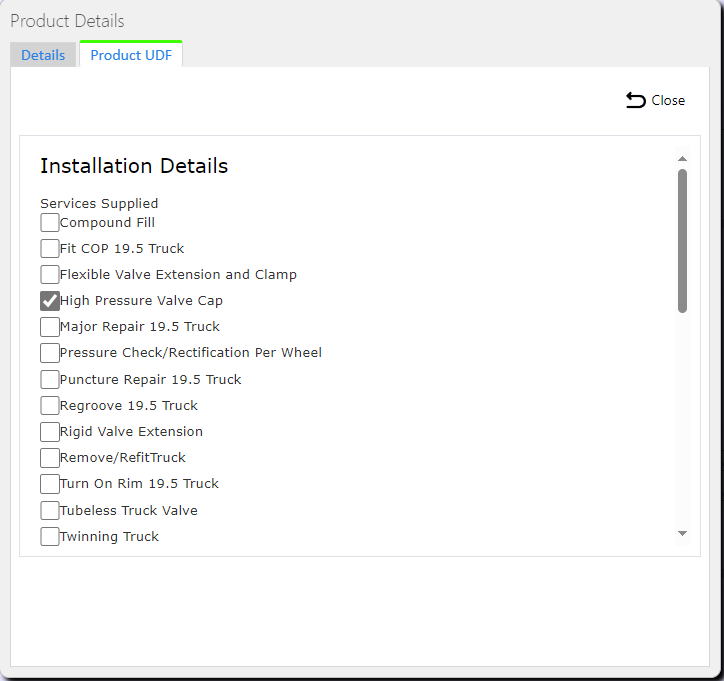
Task: Check Fit COP 19.5 Truck
Action: (50, 248)
